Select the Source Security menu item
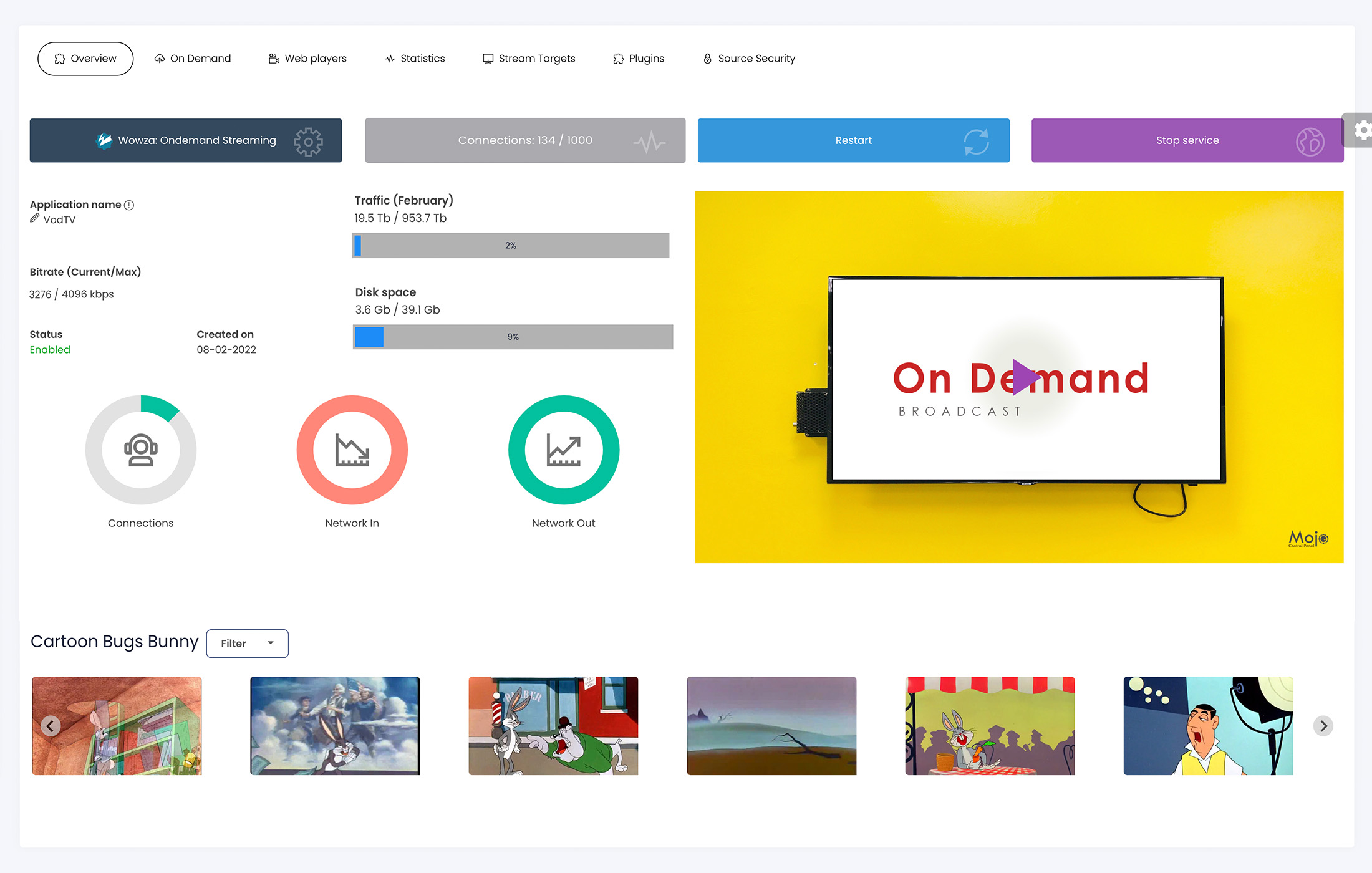Screen dimensions: 1372x873 (x=749, y=58)
